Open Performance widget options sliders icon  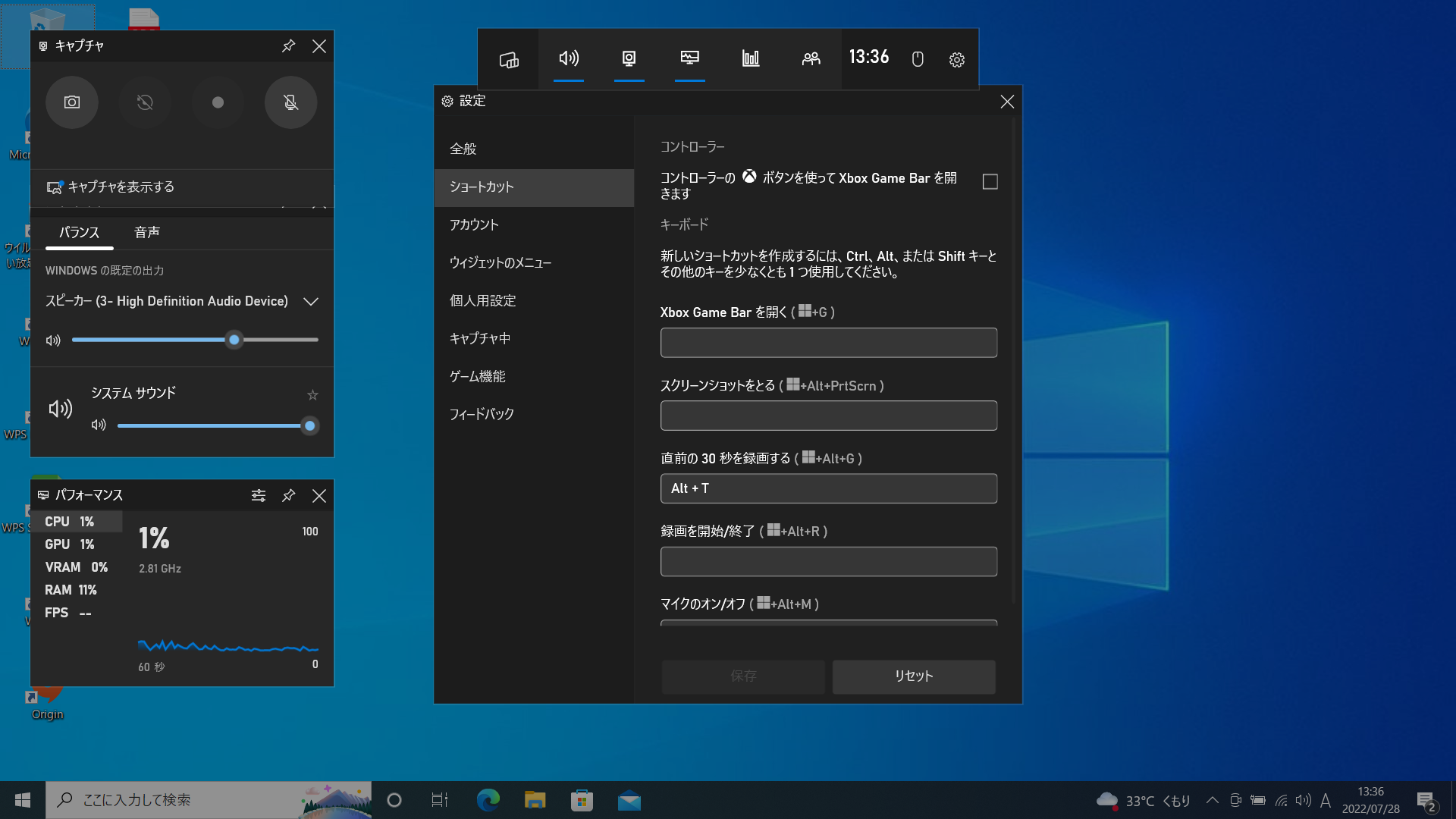click(259, 495)
